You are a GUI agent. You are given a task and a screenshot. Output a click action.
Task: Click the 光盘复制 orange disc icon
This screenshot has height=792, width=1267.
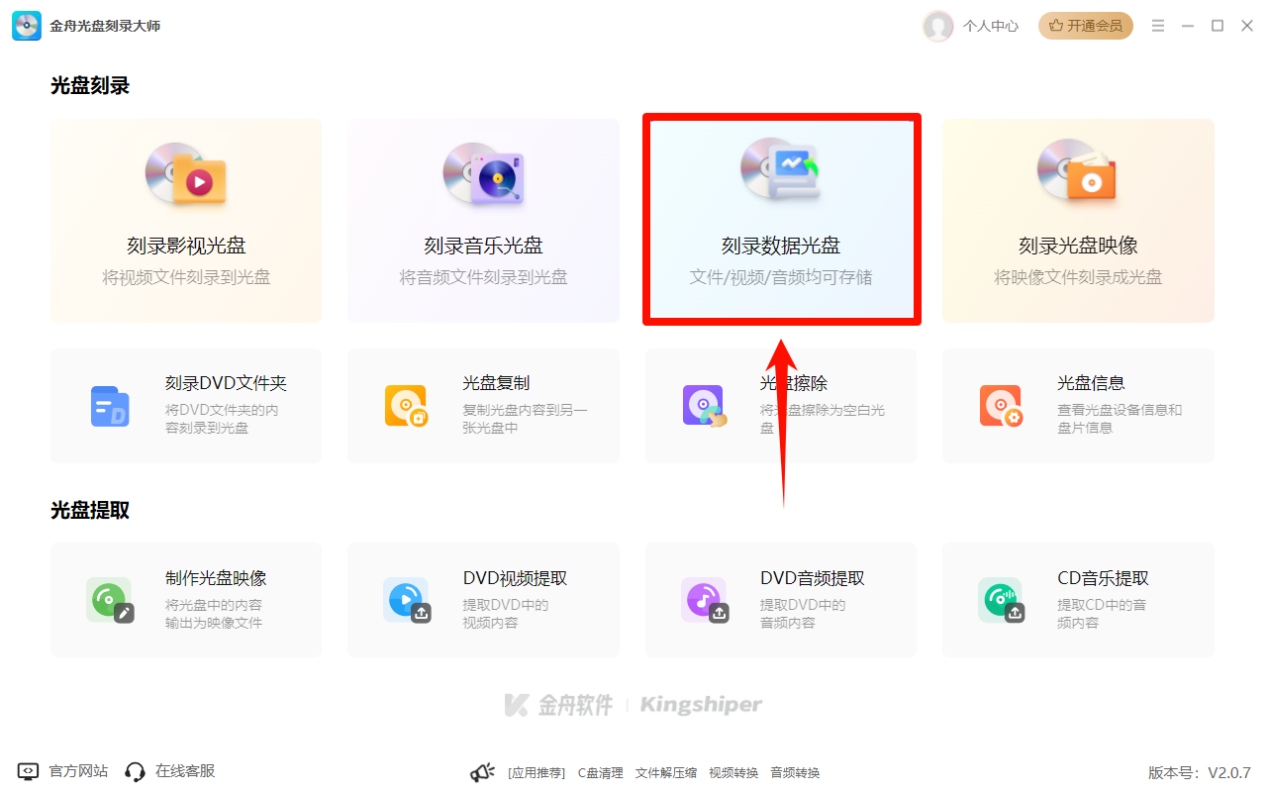[407, 406]
